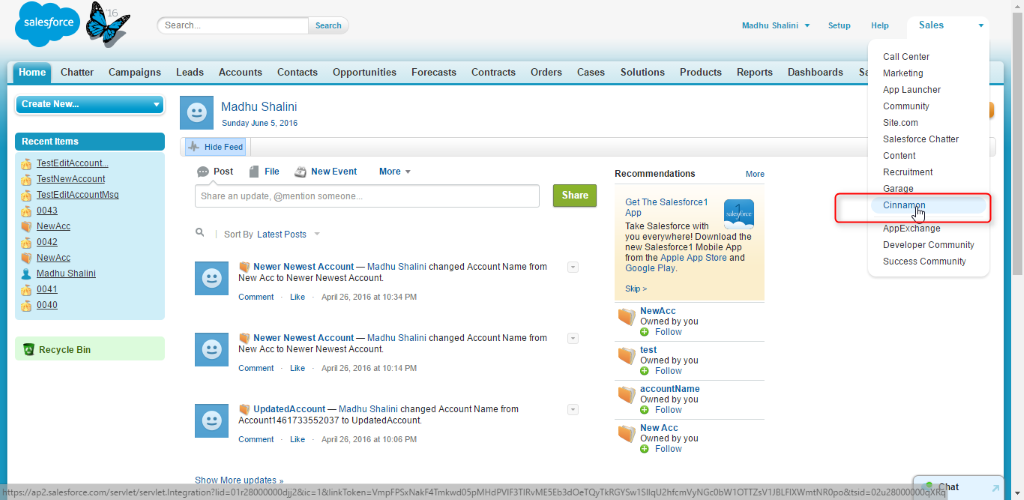The width and height of the screenshot is (1024, 500).
Task: Choose Call Center in the app menu
Action: 906,57
